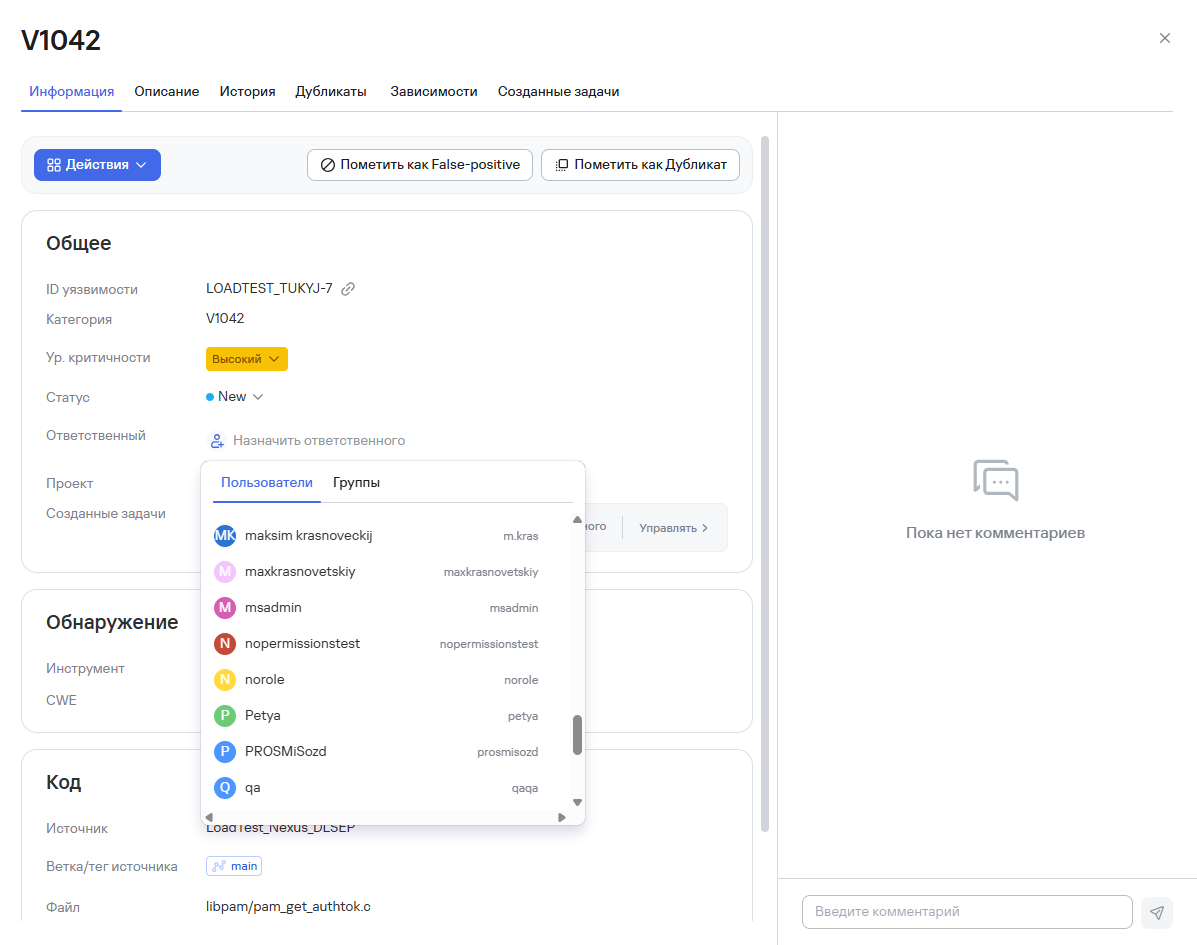Click down arrow of user list scrollbar
1197x945 pixels.
(577, 802)
